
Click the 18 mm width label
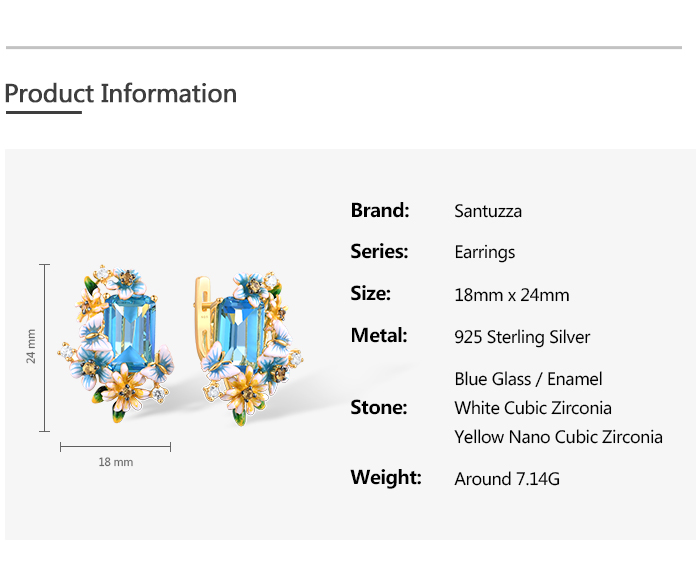[x=115, y=462]
